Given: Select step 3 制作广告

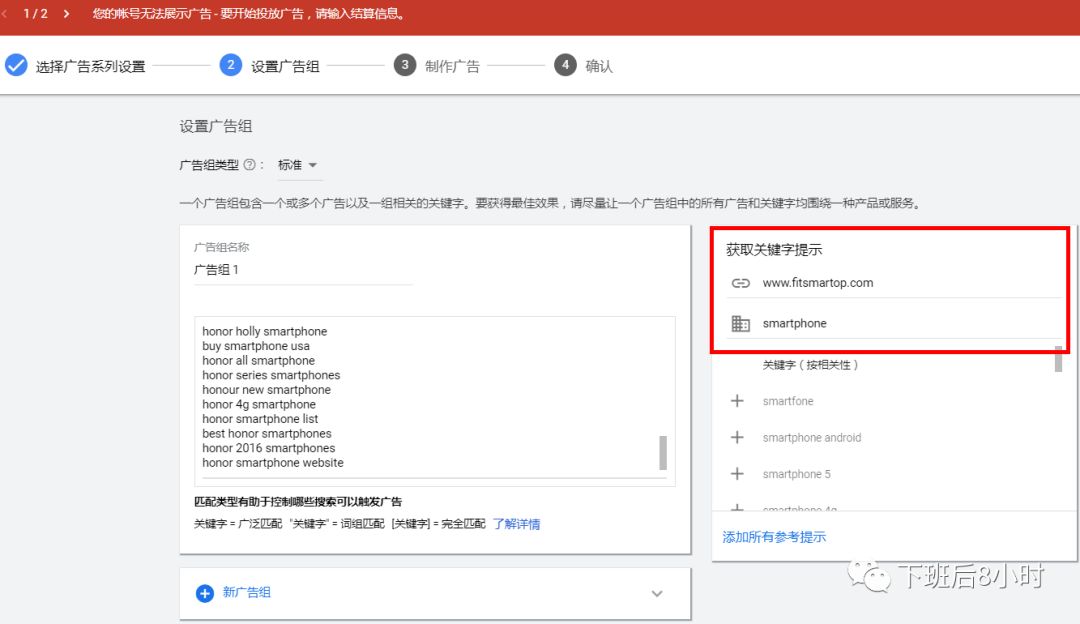Looking at the screenshot, I should click(x=405, y=65).
